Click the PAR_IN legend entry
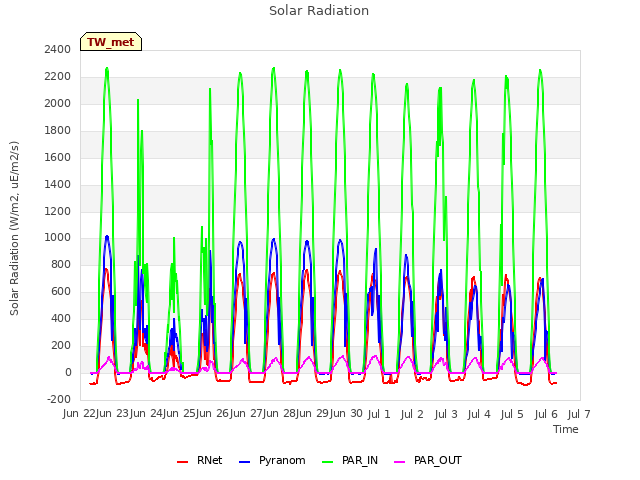Viewport: 640px width, 480px height. pyautogui.click(x=350, y=460)
